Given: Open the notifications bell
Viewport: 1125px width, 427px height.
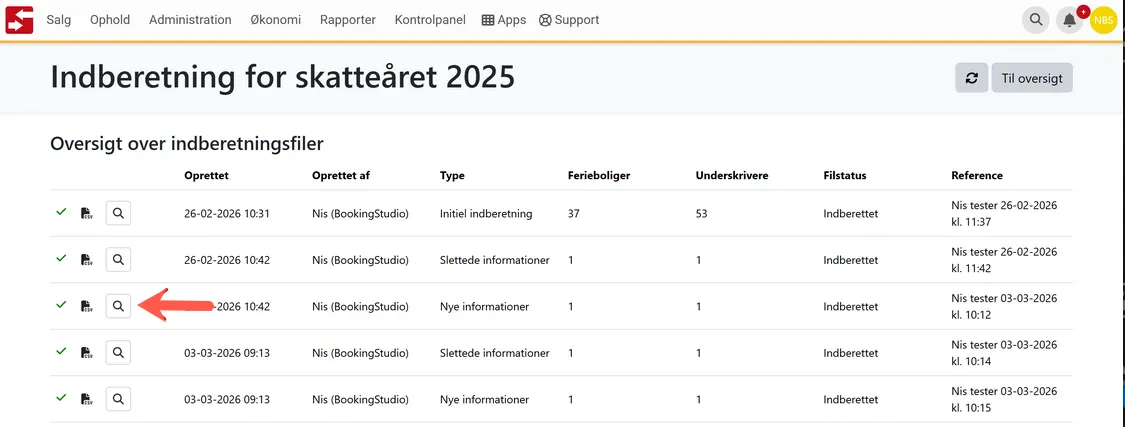Looking at the screenshot, I should [1070, 20].
